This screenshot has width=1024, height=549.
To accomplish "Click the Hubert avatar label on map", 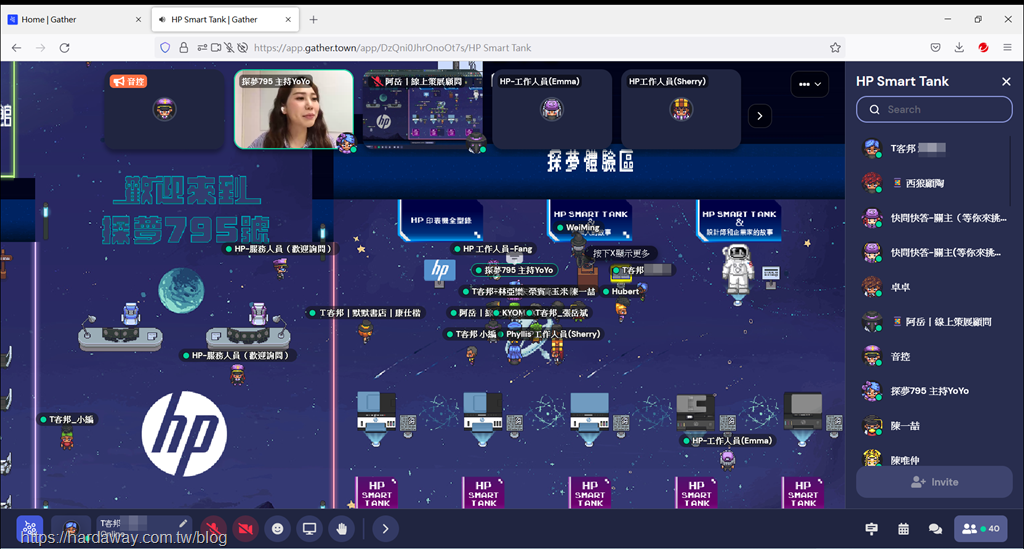I will point(620,291).
